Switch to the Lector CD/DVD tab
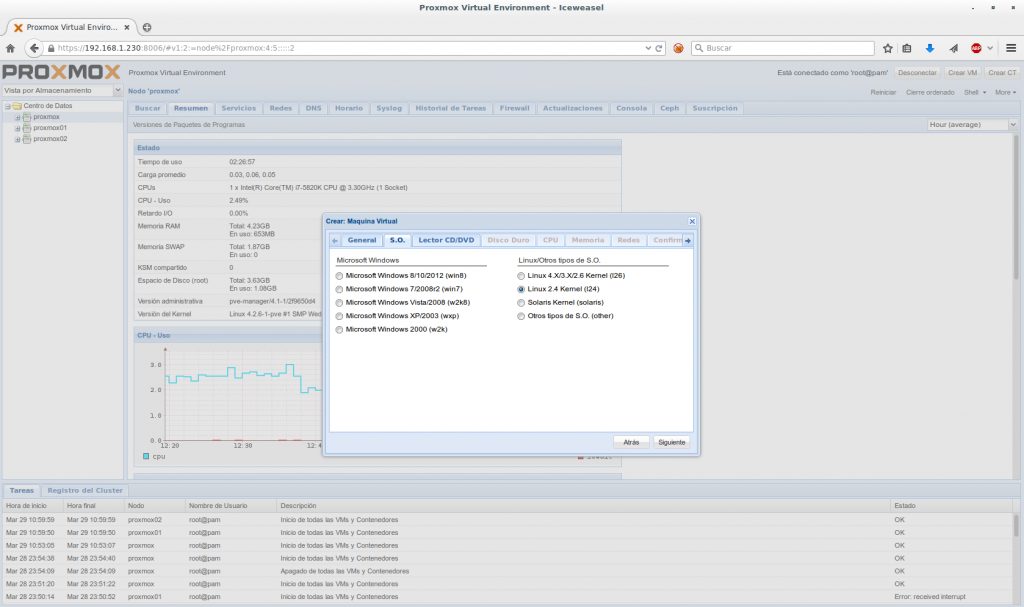The image size is (1024, 607). click(x=446, y=240)
